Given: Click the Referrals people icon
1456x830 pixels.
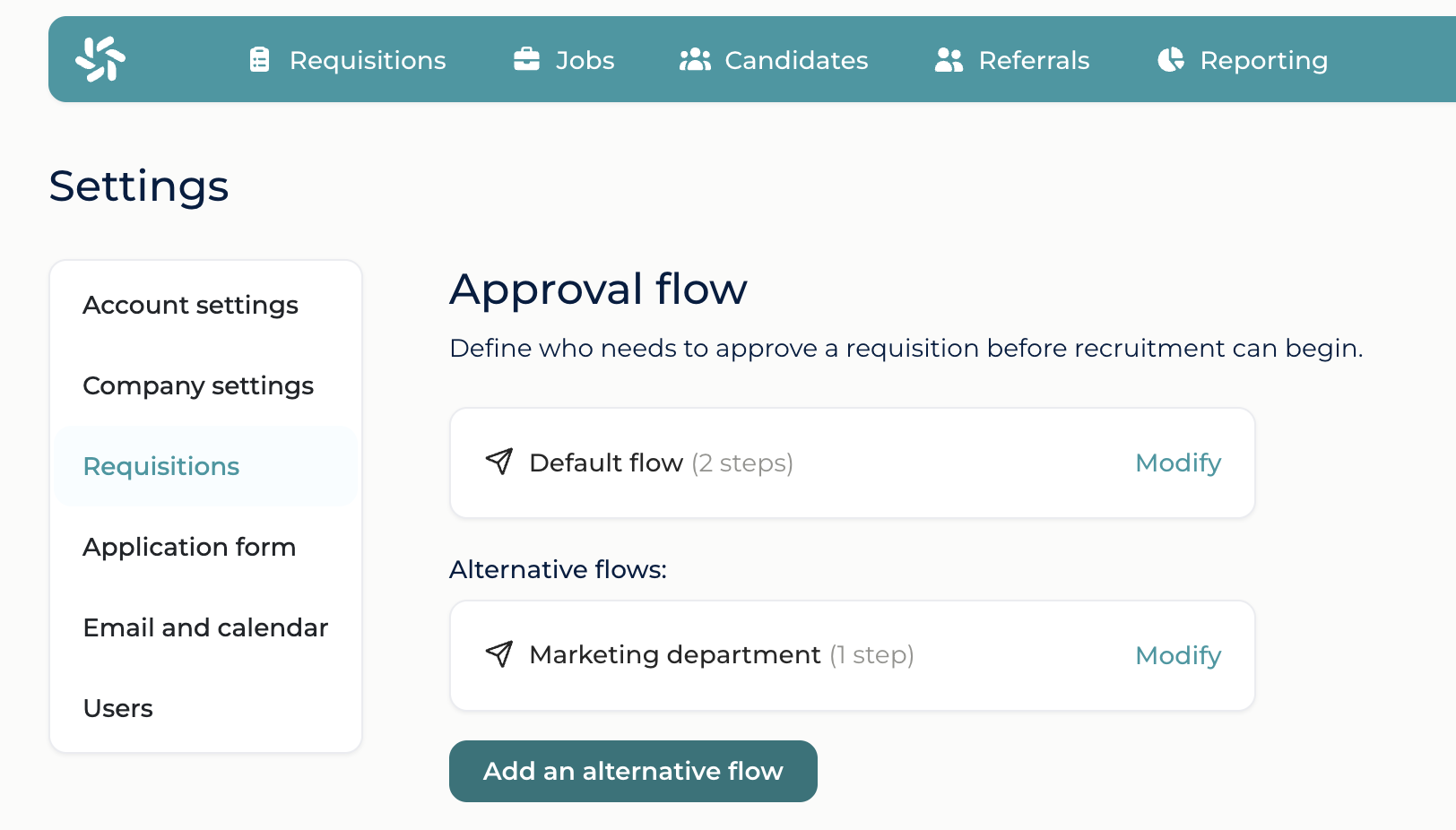Looking at the screenshot, I should click(x=949, y=59).
